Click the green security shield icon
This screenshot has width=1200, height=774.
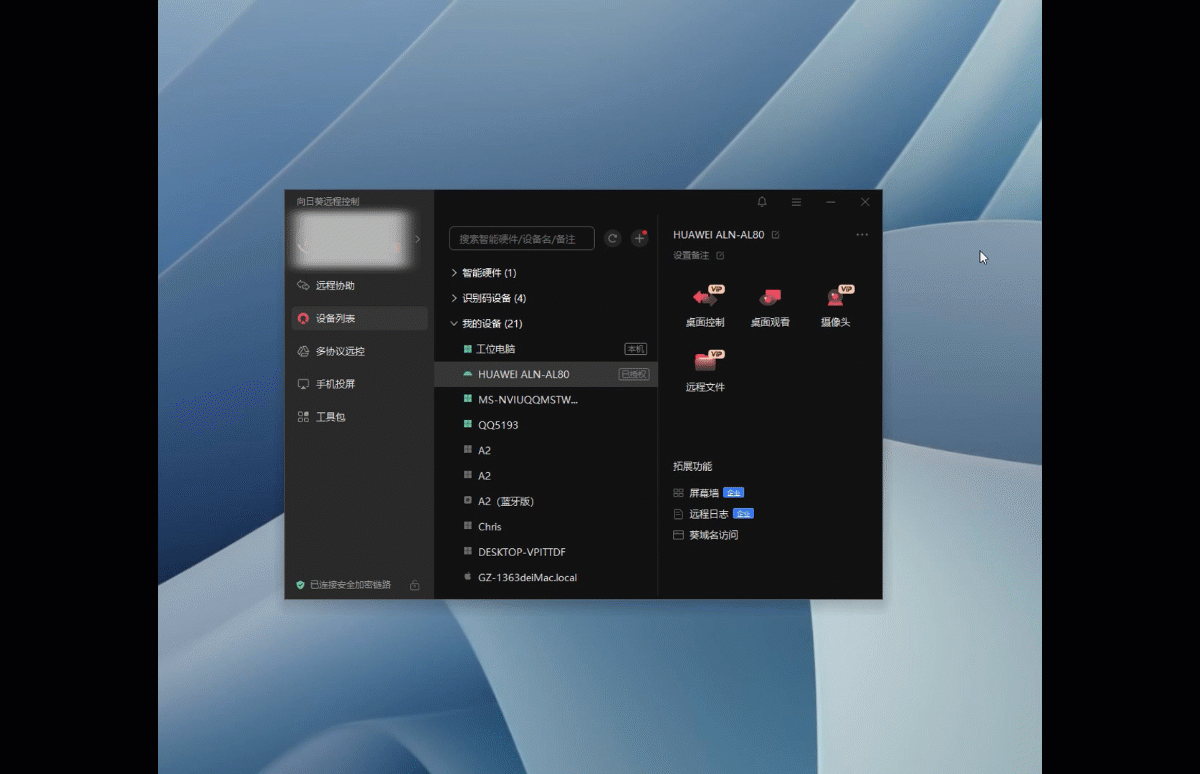point(300,585)
